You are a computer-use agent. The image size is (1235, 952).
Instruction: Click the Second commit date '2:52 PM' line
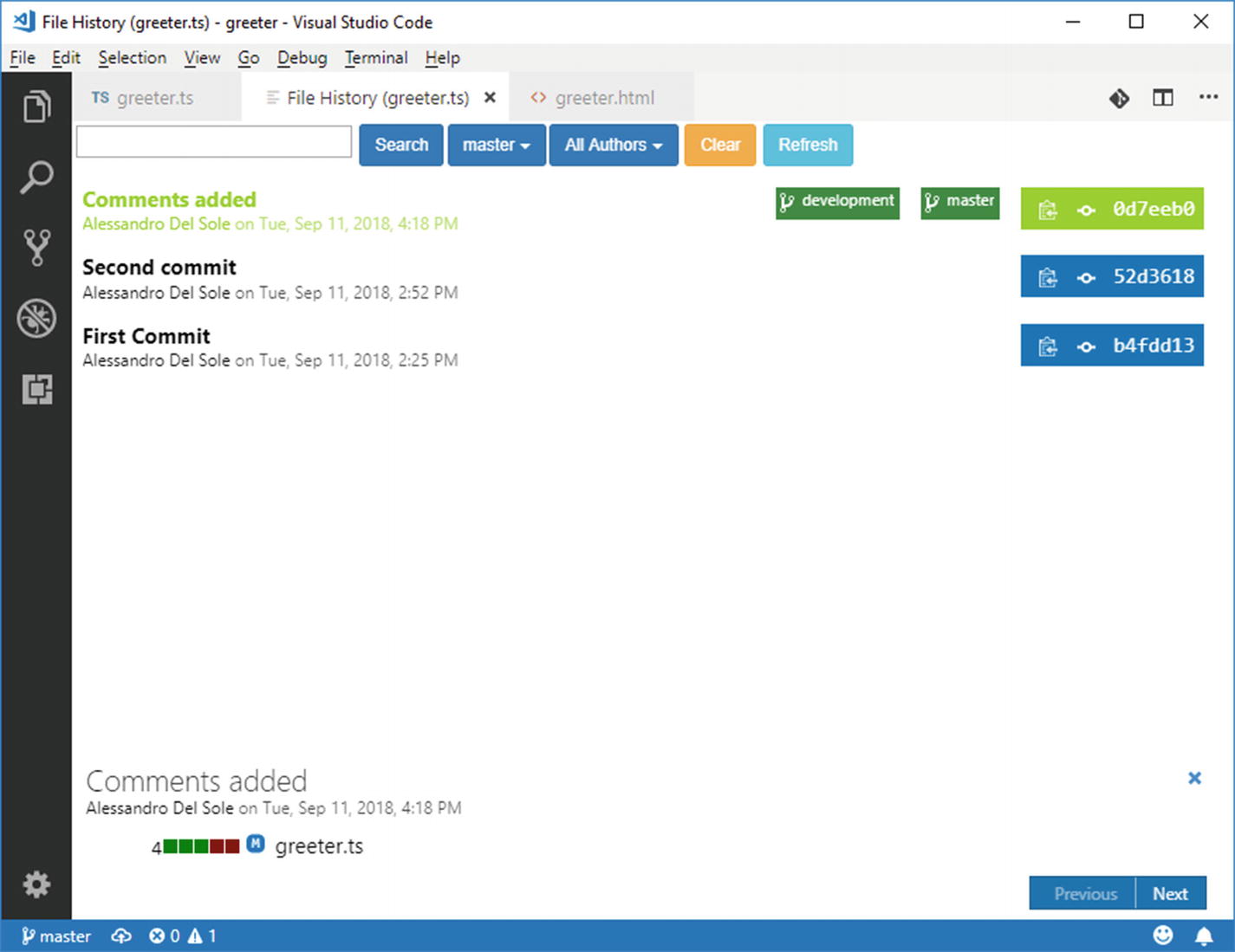coord(270,293)
